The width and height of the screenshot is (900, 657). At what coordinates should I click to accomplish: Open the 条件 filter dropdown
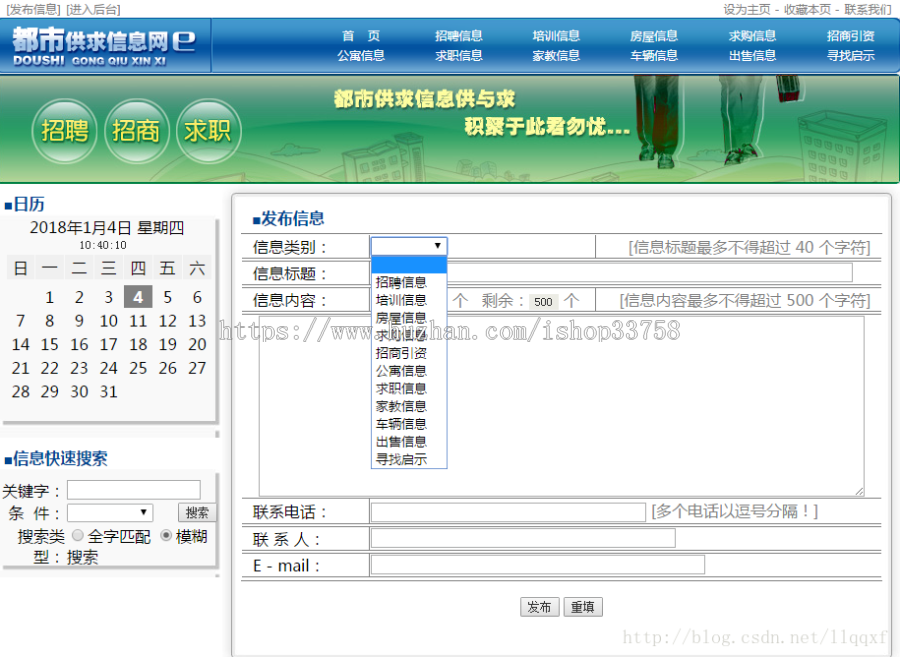click(x=110, y=512)
